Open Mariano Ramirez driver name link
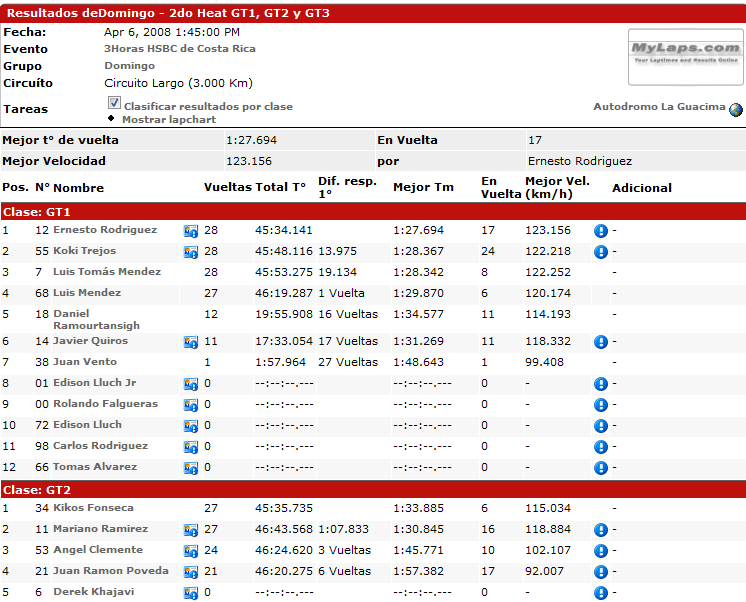Viewport: 746px width, 602px height. (x=100, y=529)
